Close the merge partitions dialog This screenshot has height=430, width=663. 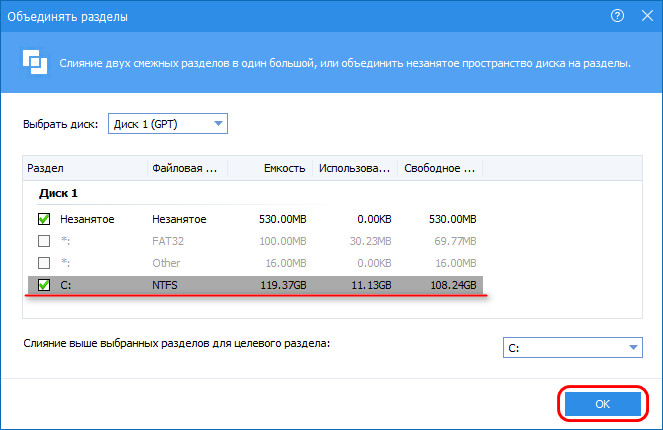click(x=647, y=16)
